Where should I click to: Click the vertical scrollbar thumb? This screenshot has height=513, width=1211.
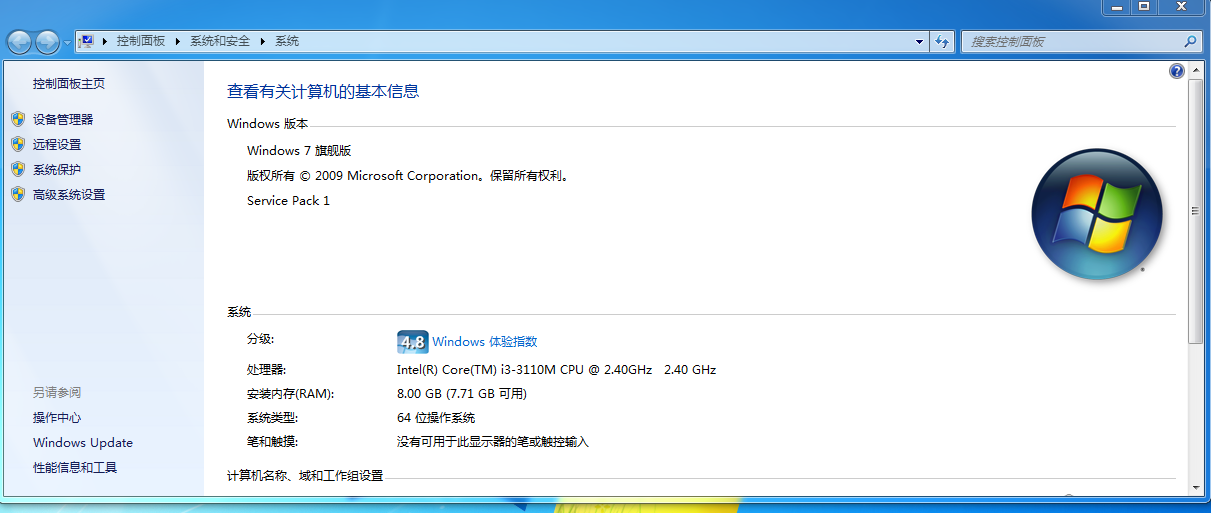1195,212
